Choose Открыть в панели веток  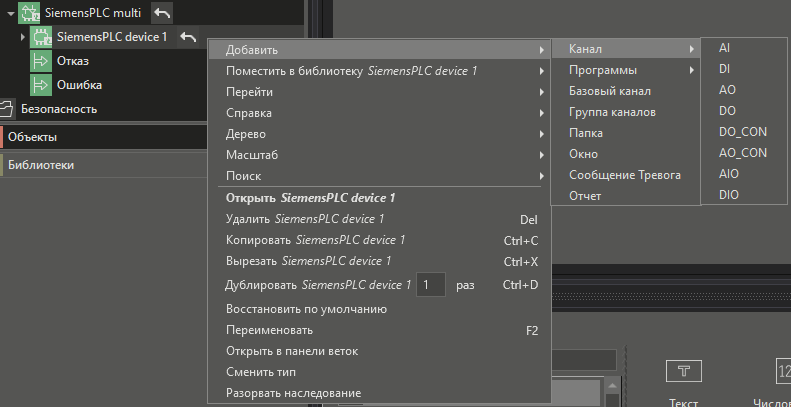pos(379,351)
